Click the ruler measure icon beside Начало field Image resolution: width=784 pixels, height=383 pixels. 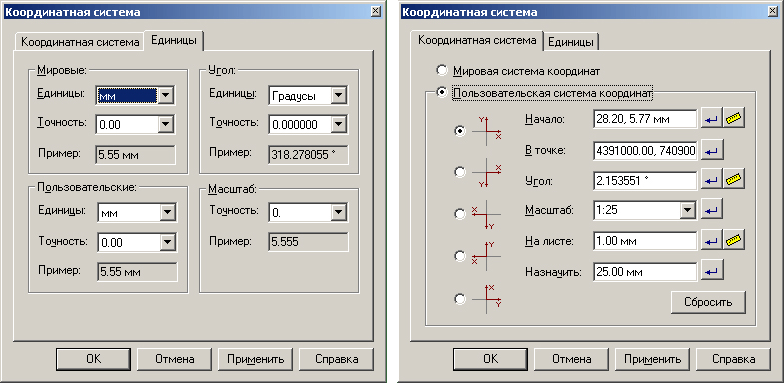(734, 119)
